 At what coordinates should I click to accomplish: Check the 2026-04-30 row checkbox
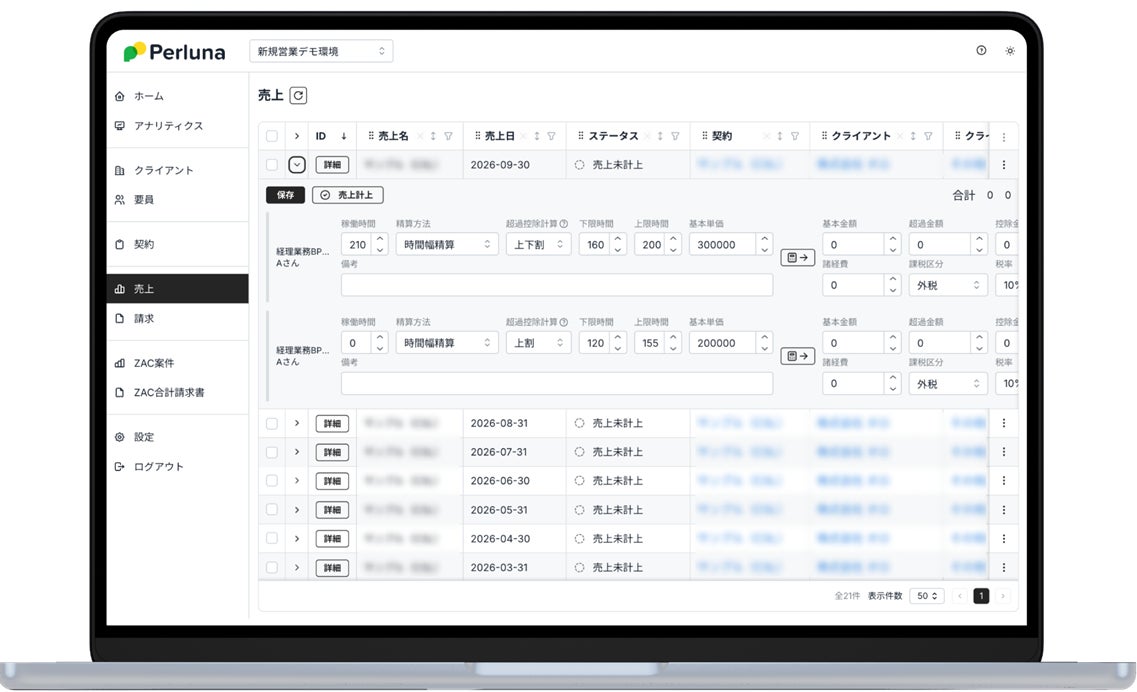[272, 538]
